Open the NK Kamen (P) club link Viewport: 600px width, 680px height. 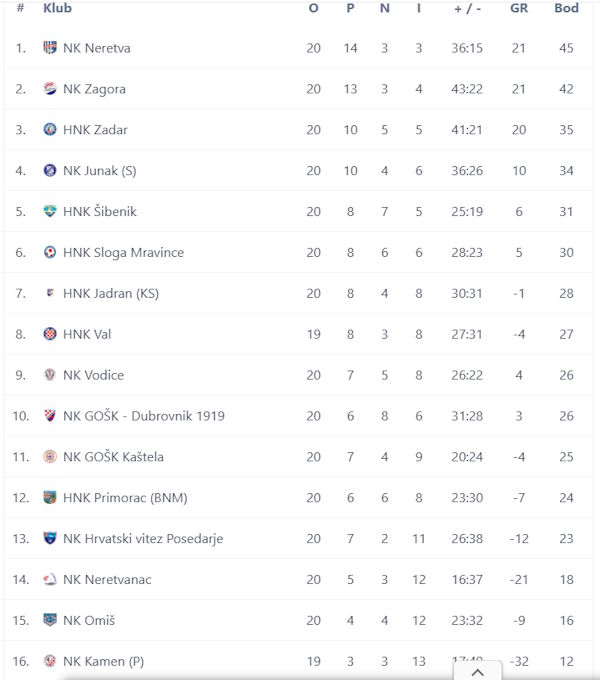click(104, 661)
